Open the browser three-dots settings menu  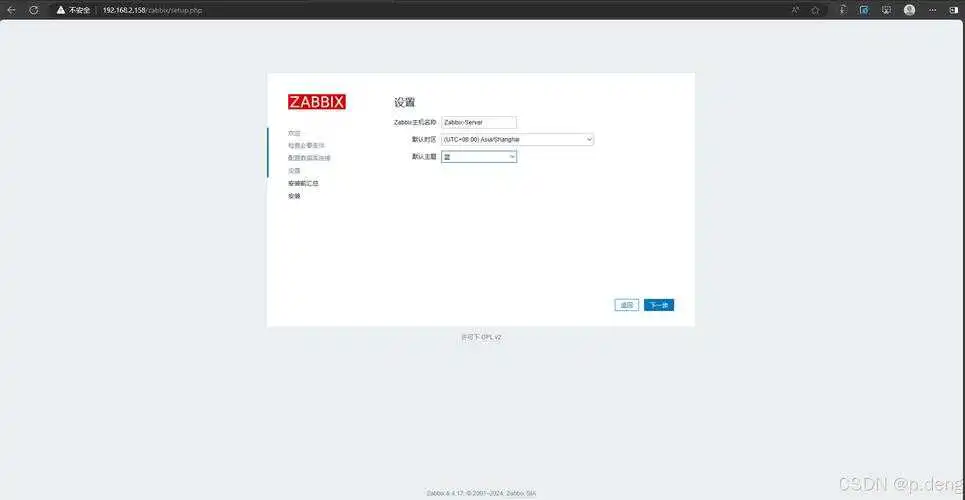(932, 10)
